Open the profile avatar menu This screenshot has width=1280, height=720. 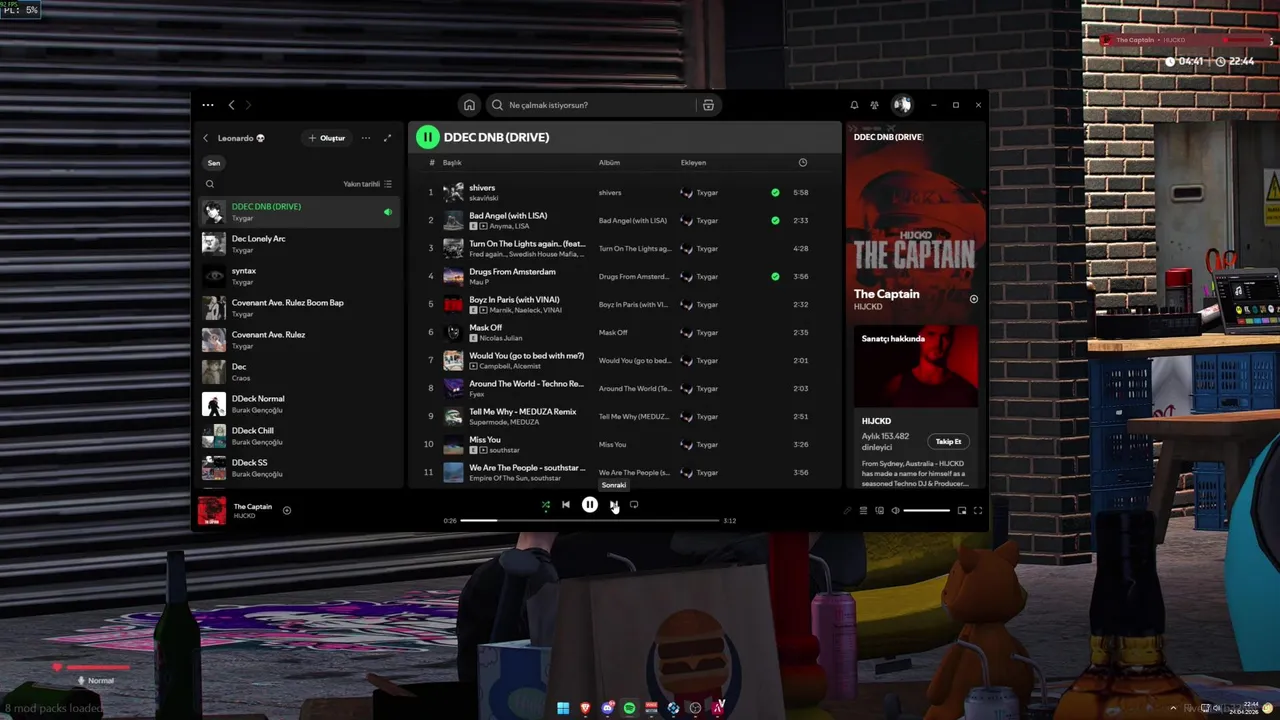pos(902,104)
